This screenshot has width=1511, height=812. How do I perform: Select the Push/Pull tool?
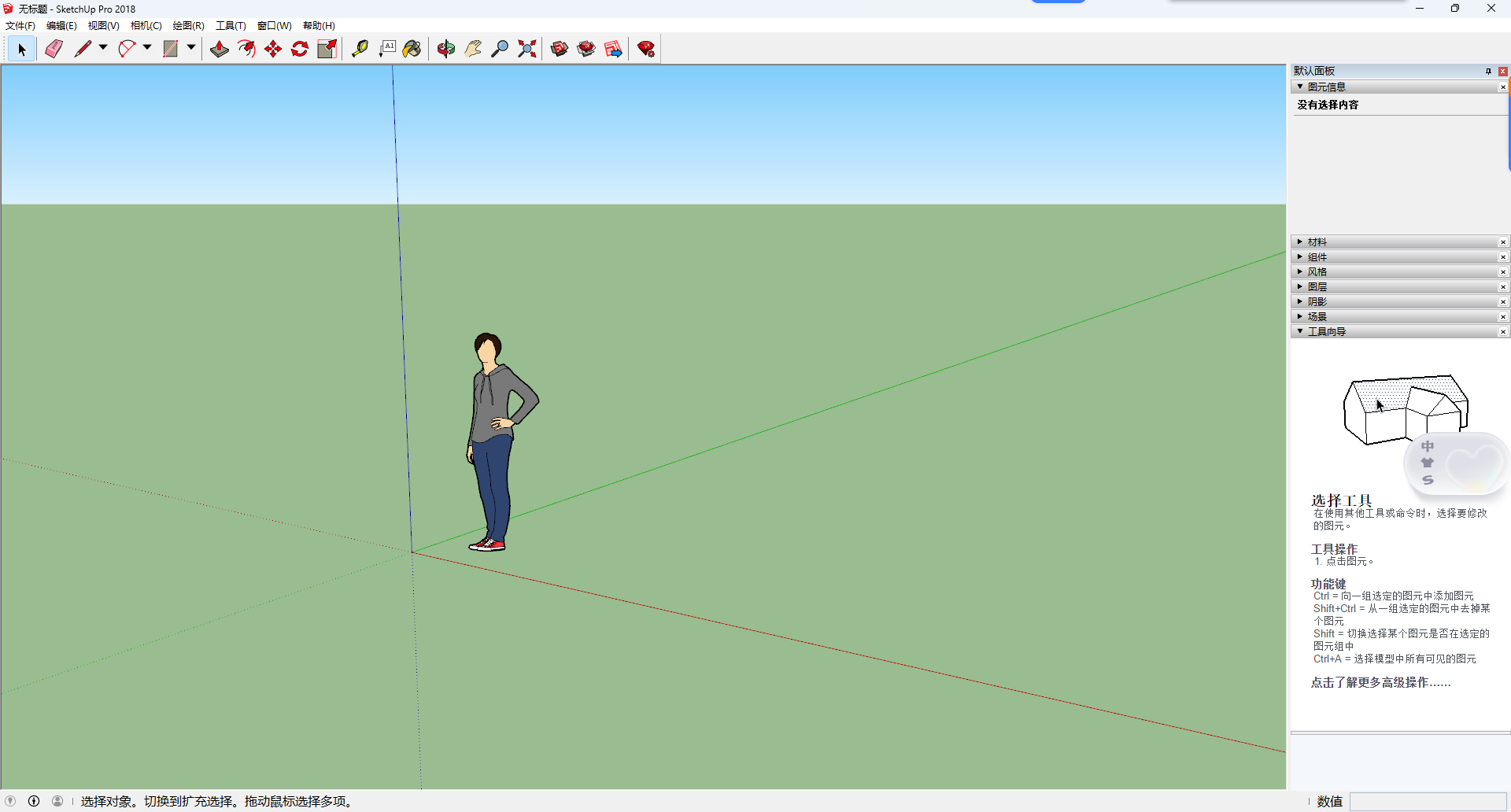pos(219,49)
